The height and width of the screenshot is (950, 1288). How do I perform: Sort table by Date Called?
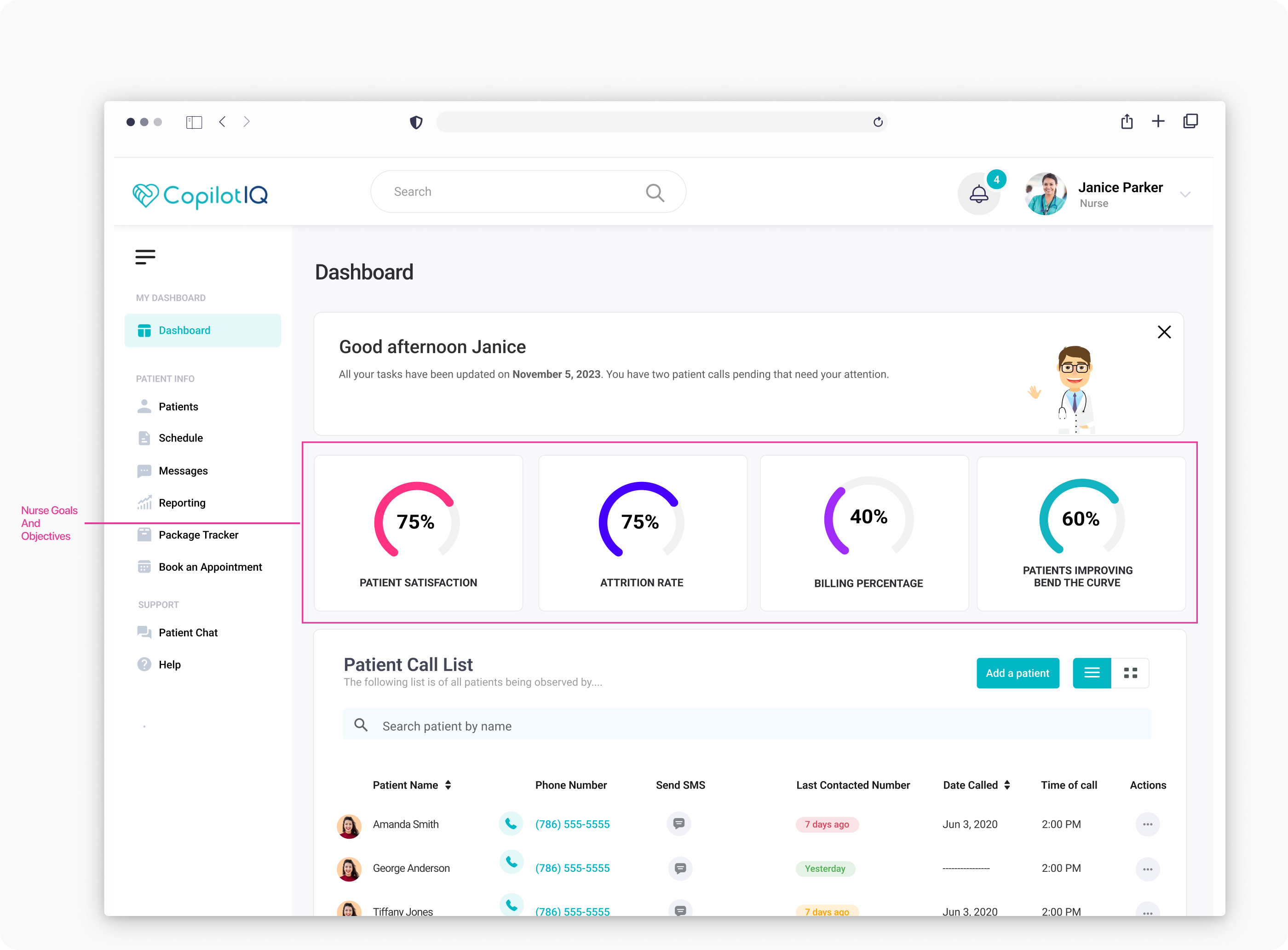pos(1006,785)
